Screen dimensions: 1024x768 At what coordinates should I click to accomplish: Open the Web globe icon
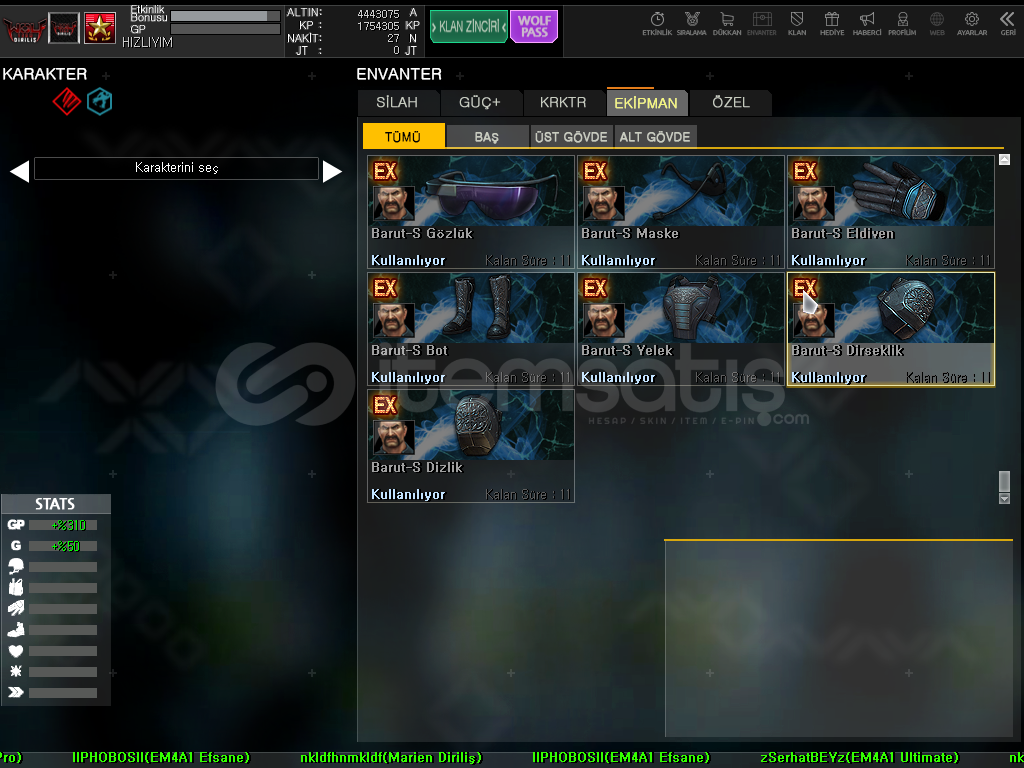936,24
